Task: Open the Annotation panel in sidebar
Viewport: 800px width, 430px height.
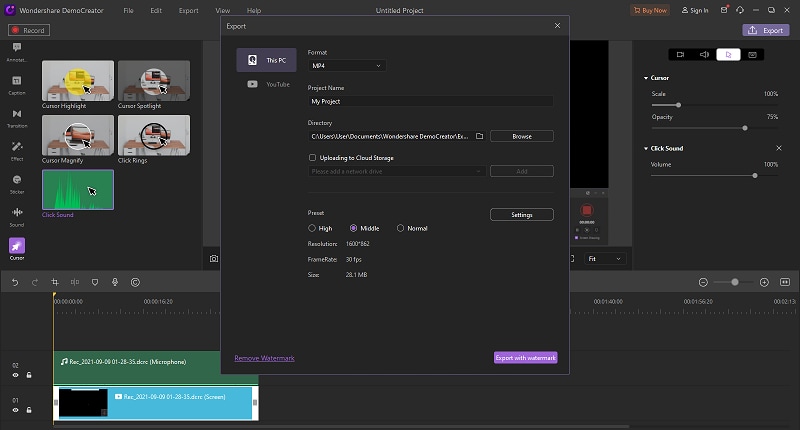Action: pos(17,52)
